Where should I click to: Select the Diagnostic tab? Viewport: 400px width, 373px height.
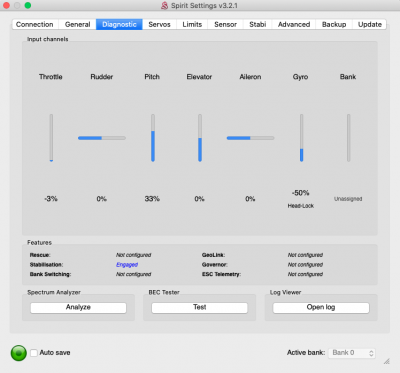(119, 24)
